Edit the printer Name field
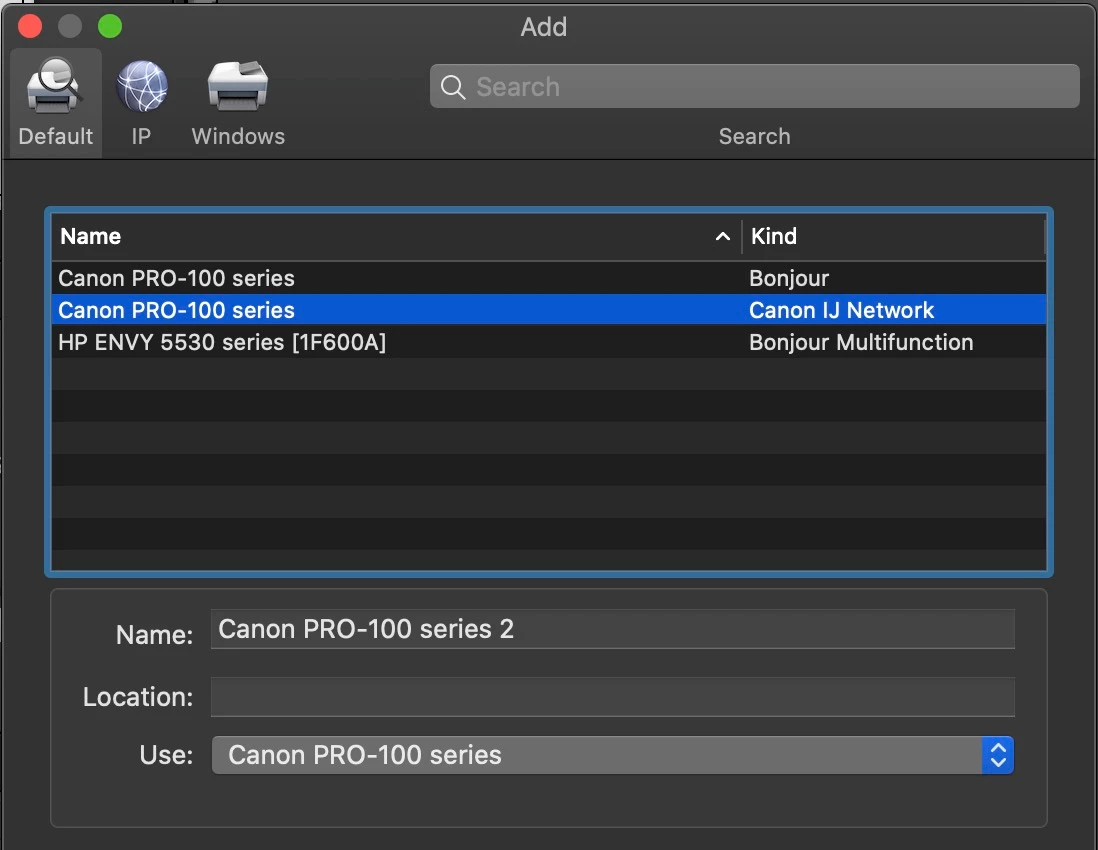 [x=613, y=629]
